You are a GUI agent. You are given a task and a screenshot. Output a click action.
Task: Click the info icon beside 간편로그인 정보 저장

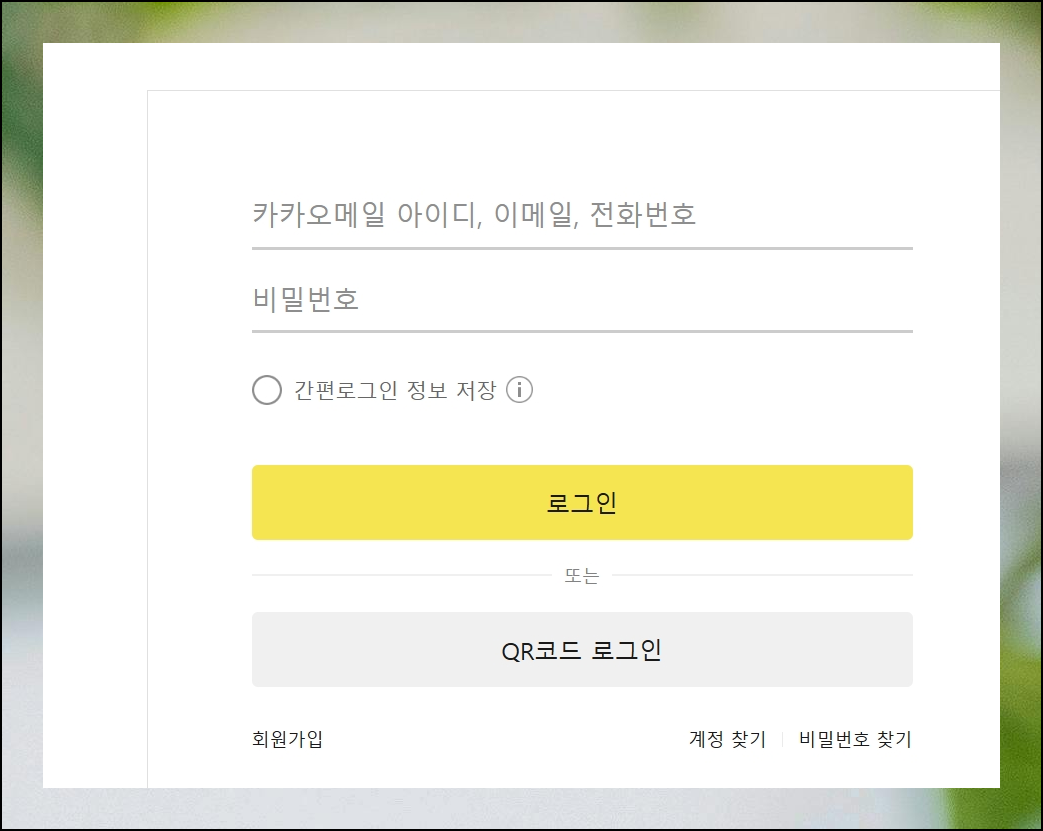pyautogui.click(x=520, y=390)
